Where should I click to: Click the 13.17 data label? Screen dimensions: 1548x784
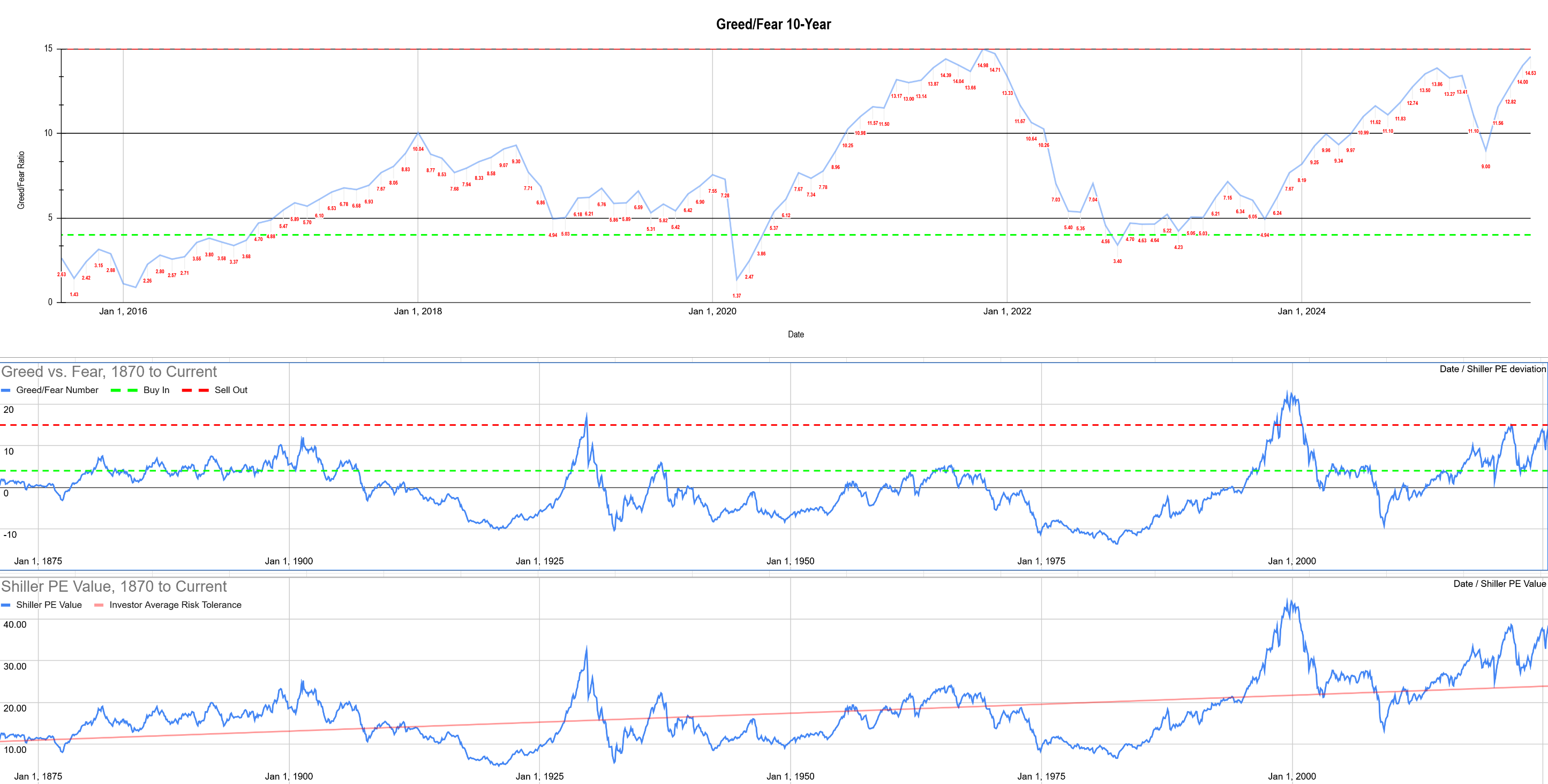[x=896, y=96]
